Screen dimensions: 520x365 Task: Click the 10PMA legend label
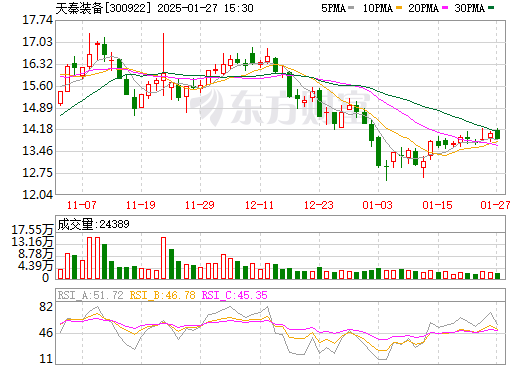coord(378,8)
